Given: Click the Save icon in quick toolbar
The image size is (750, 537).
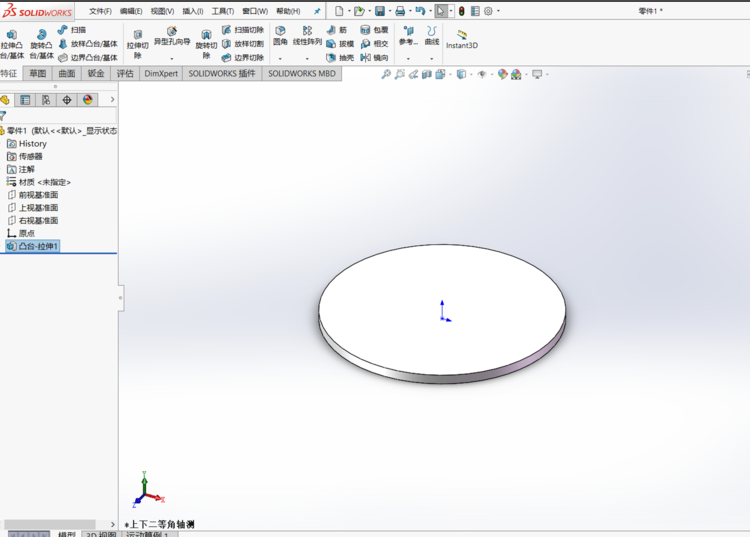Looking at the screenshot, I should coord(380,11).
